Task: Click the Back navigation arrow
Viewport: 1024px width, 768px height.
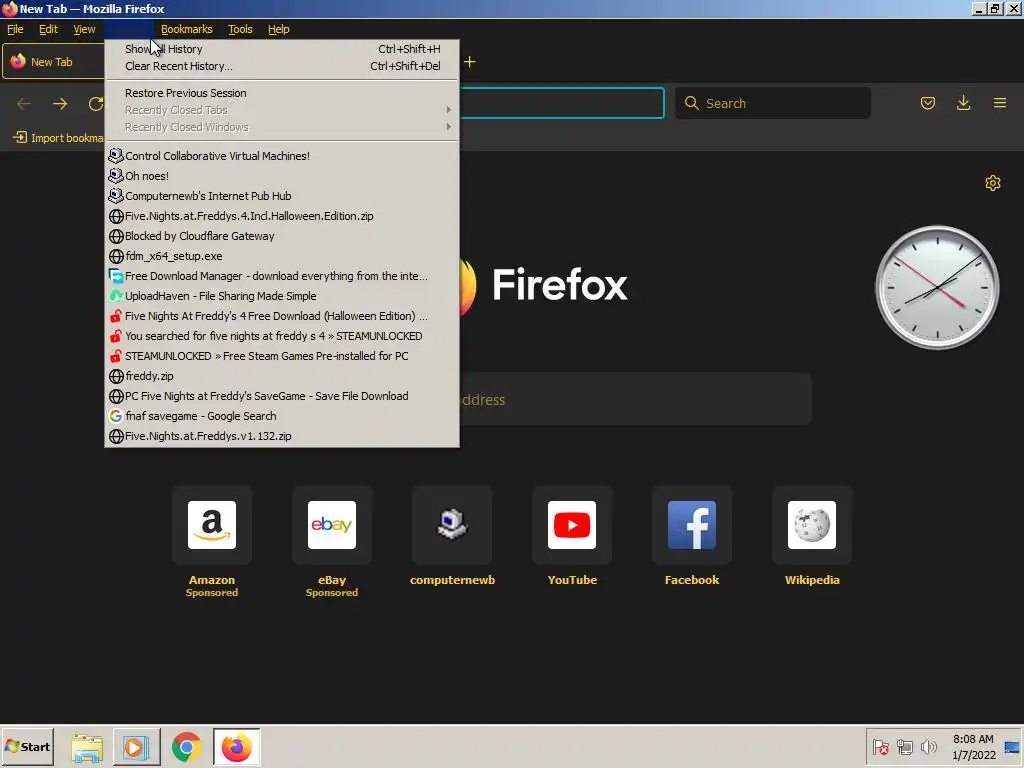Action: pos(24,103)
